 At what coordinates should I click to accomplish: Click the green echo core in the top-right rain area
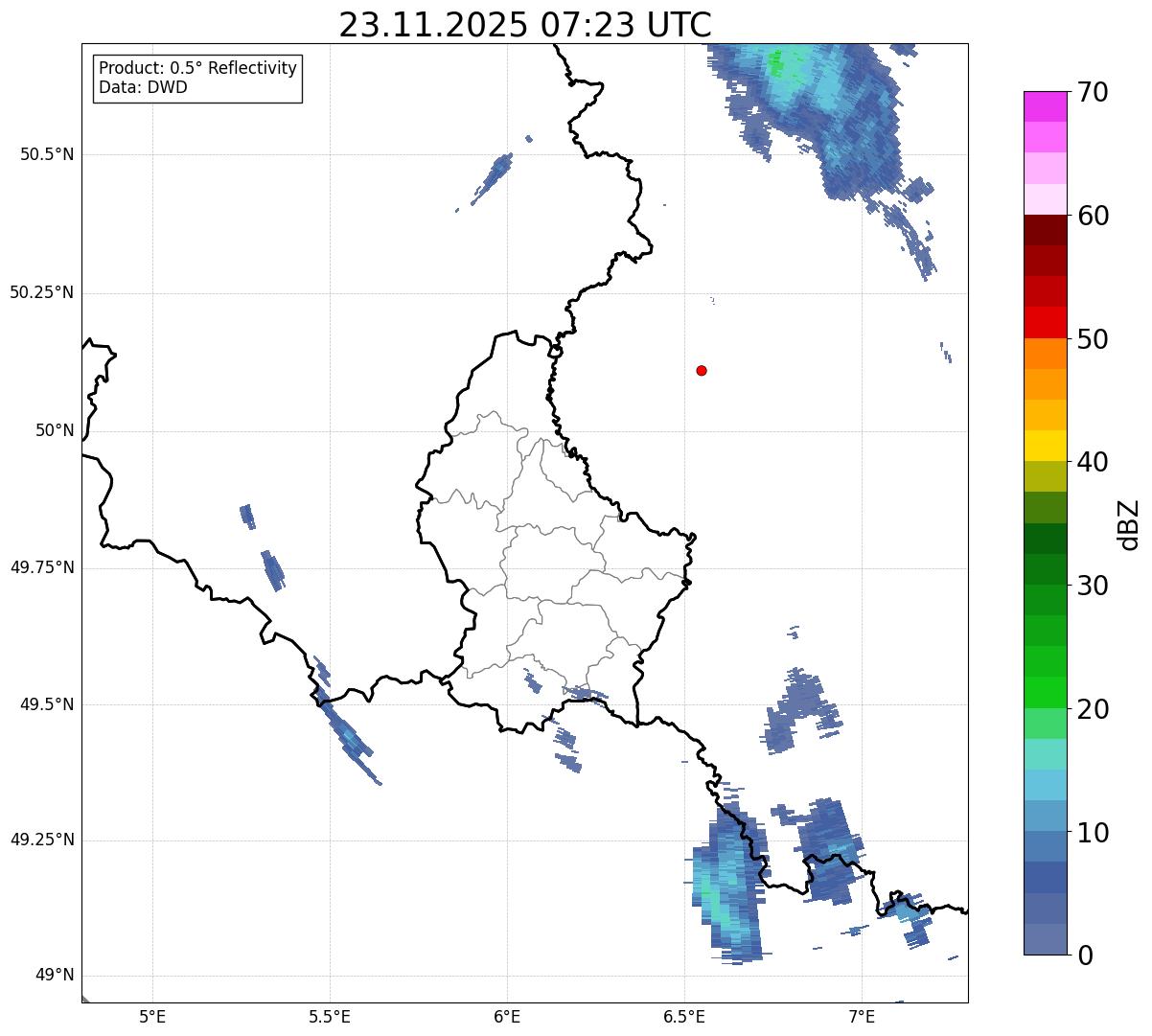[x=778, y=64]
